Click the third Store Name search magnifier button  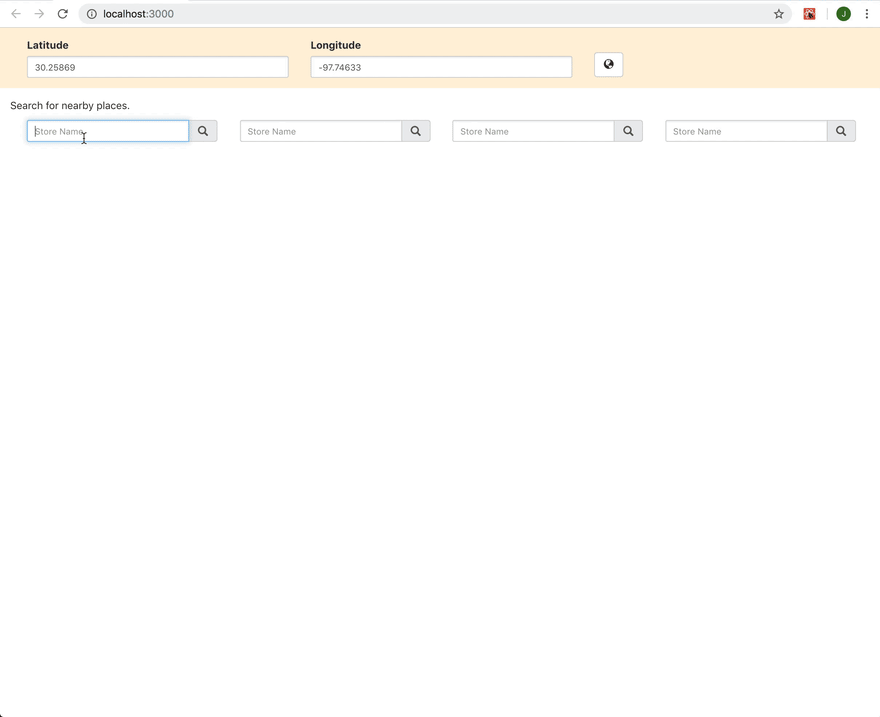coord(629,131)
